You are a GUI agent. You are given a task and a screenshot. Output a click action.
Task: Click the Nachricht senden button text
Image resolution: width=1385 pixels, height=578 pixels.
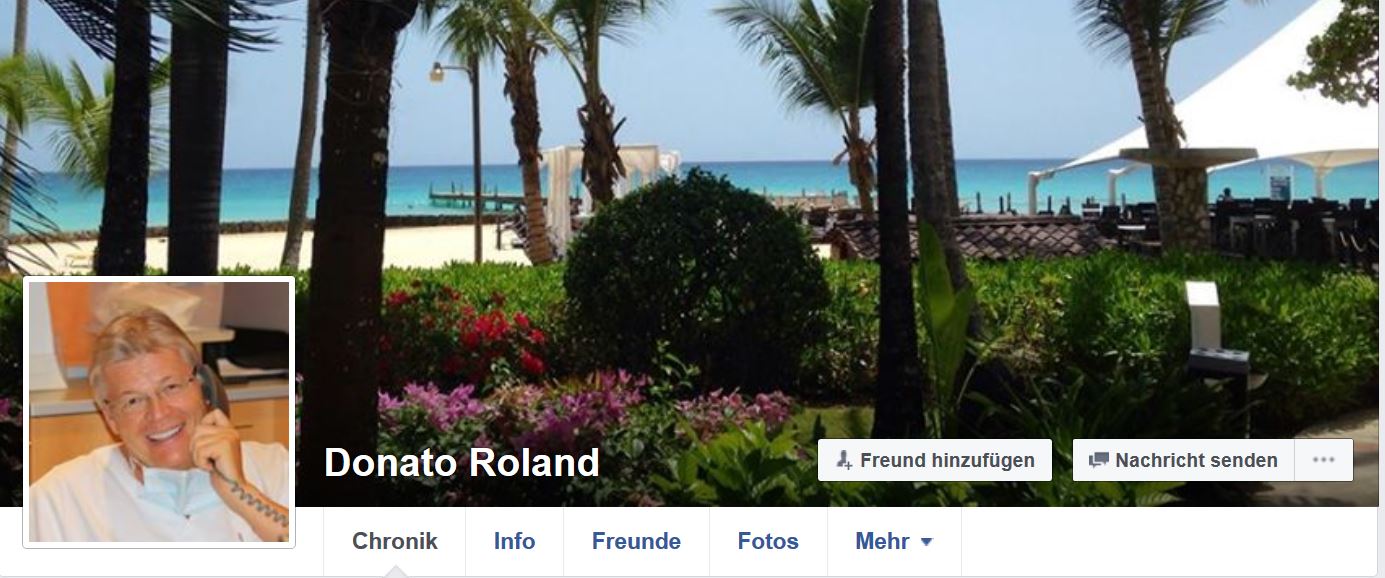coord(1196,461)
